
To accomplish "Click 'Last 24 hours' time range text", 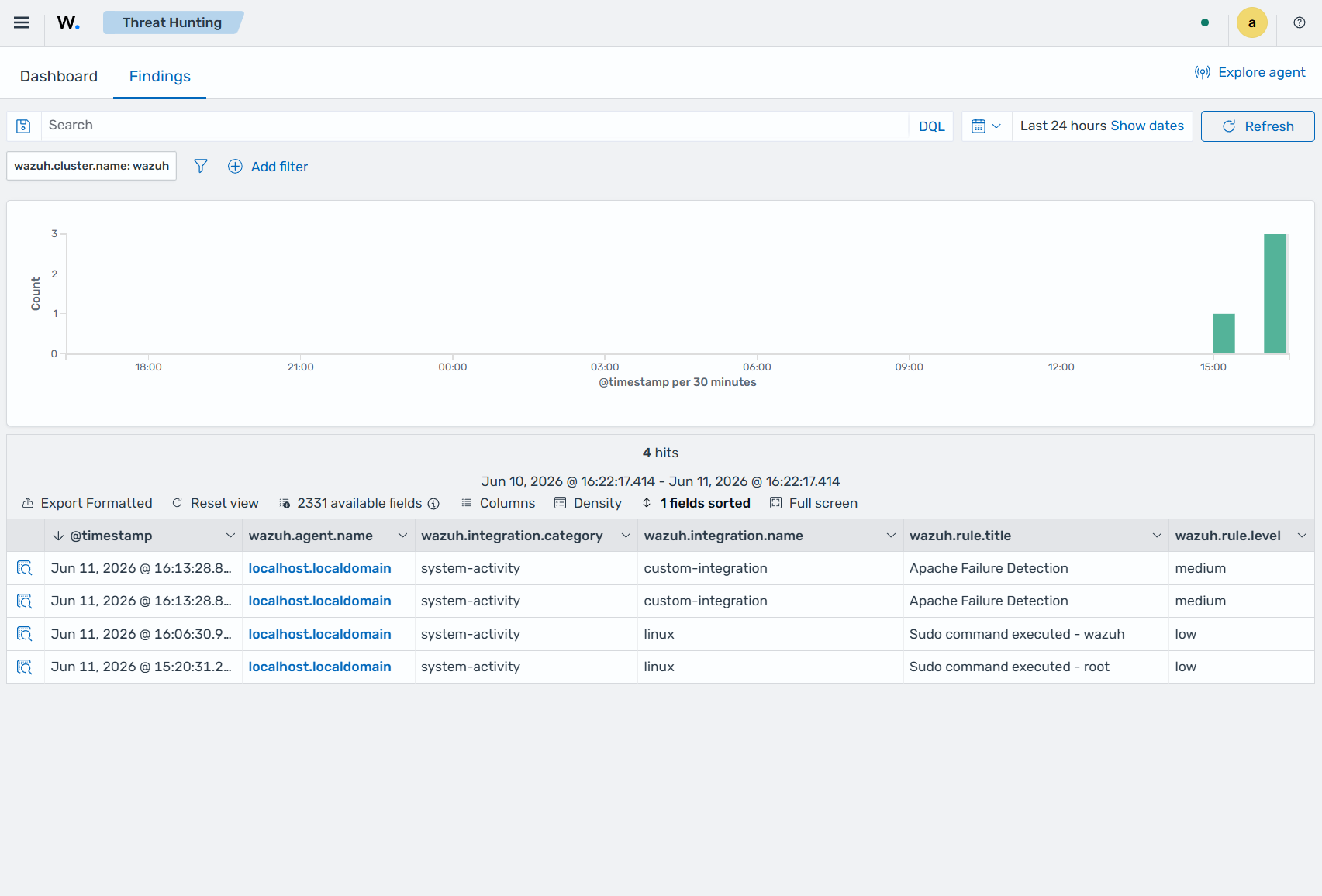I will coord(1063,126).
